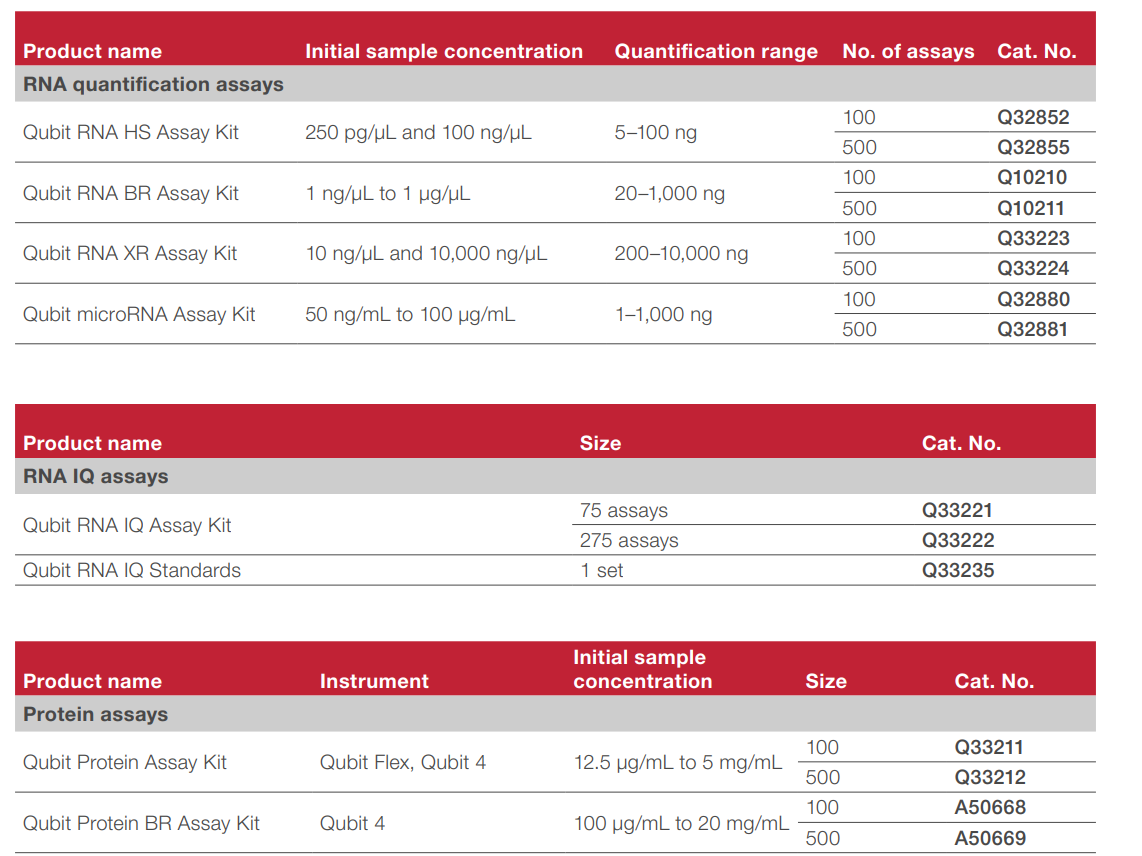Click the 20–1,000 ng range cell
Viewport: 1142px width, 856px height.
669,194
